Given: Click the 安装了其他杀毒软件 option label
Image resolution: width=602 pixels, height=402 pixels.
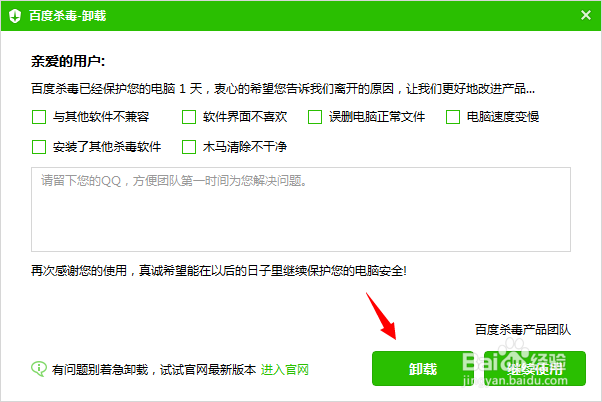Looking at the screenshot, I should click(107, 147).
